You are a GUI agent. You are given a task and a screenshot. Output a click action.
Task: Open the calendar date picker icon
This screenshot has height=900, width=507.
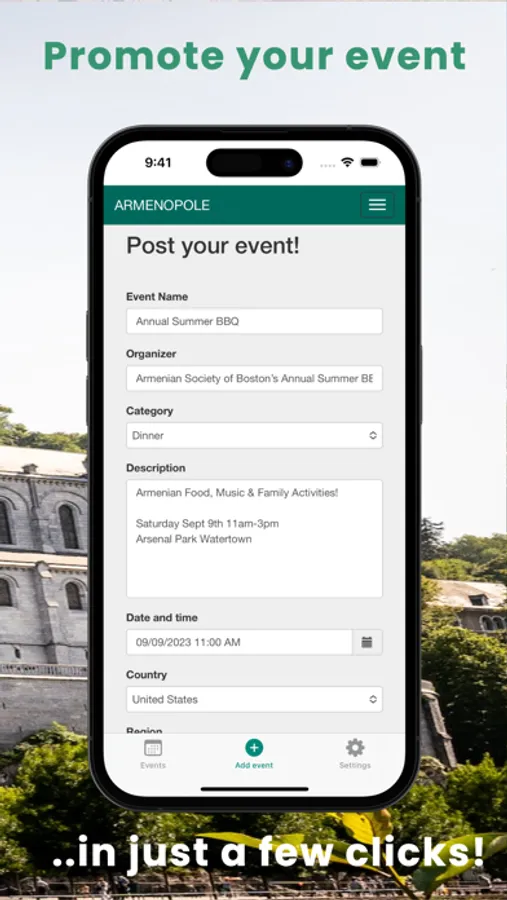(367, 642)
